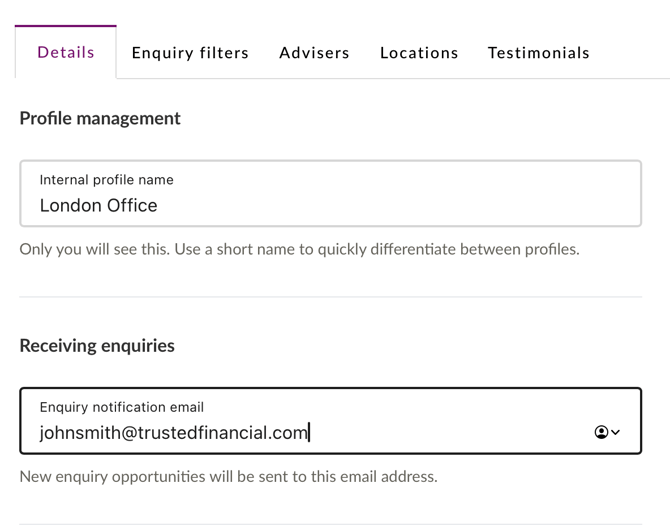Click the 'Profile management' heading
This screenshot has height=526, width=670.
pos(100,118)
